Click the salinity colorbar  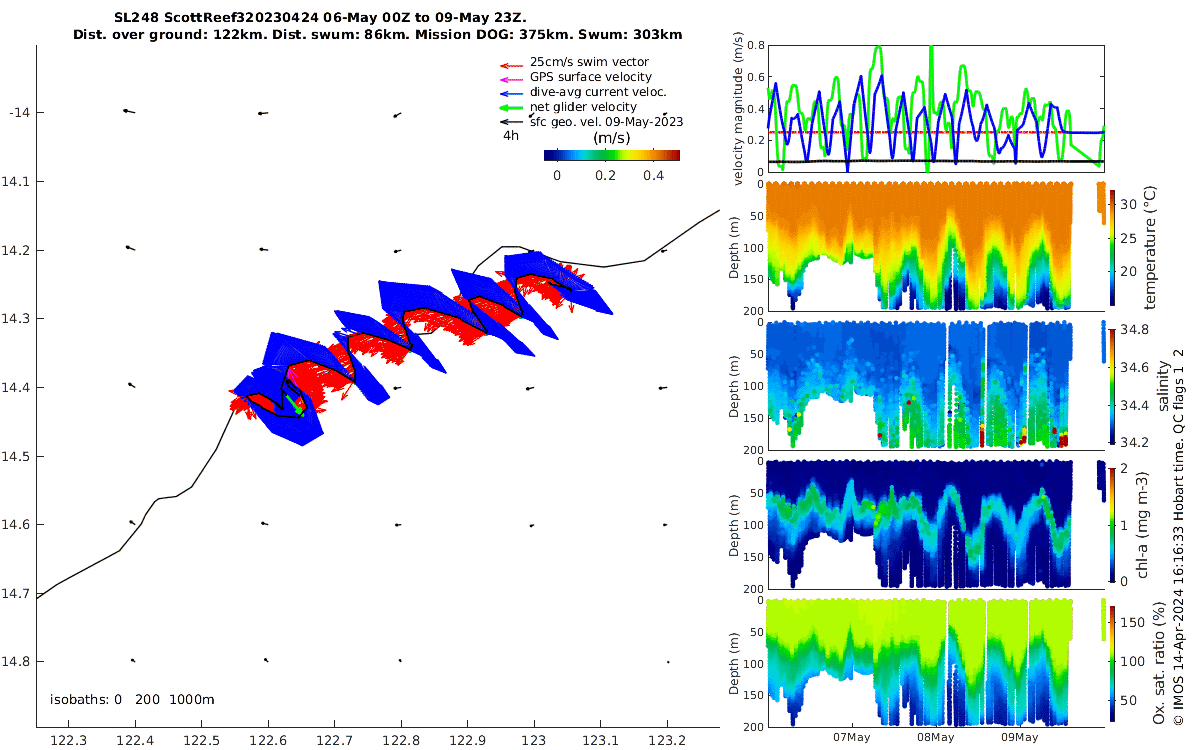tap(1112, 385)
